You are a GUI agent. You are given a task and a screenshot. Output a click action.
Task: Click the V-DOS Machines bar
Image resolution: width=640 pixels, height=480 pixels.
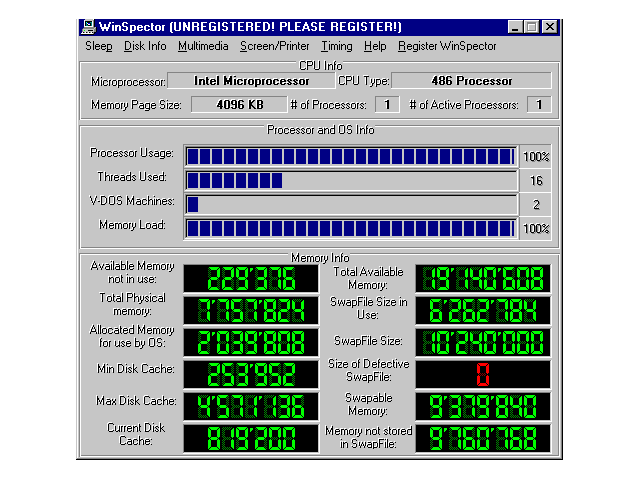[x=350, y=204]
